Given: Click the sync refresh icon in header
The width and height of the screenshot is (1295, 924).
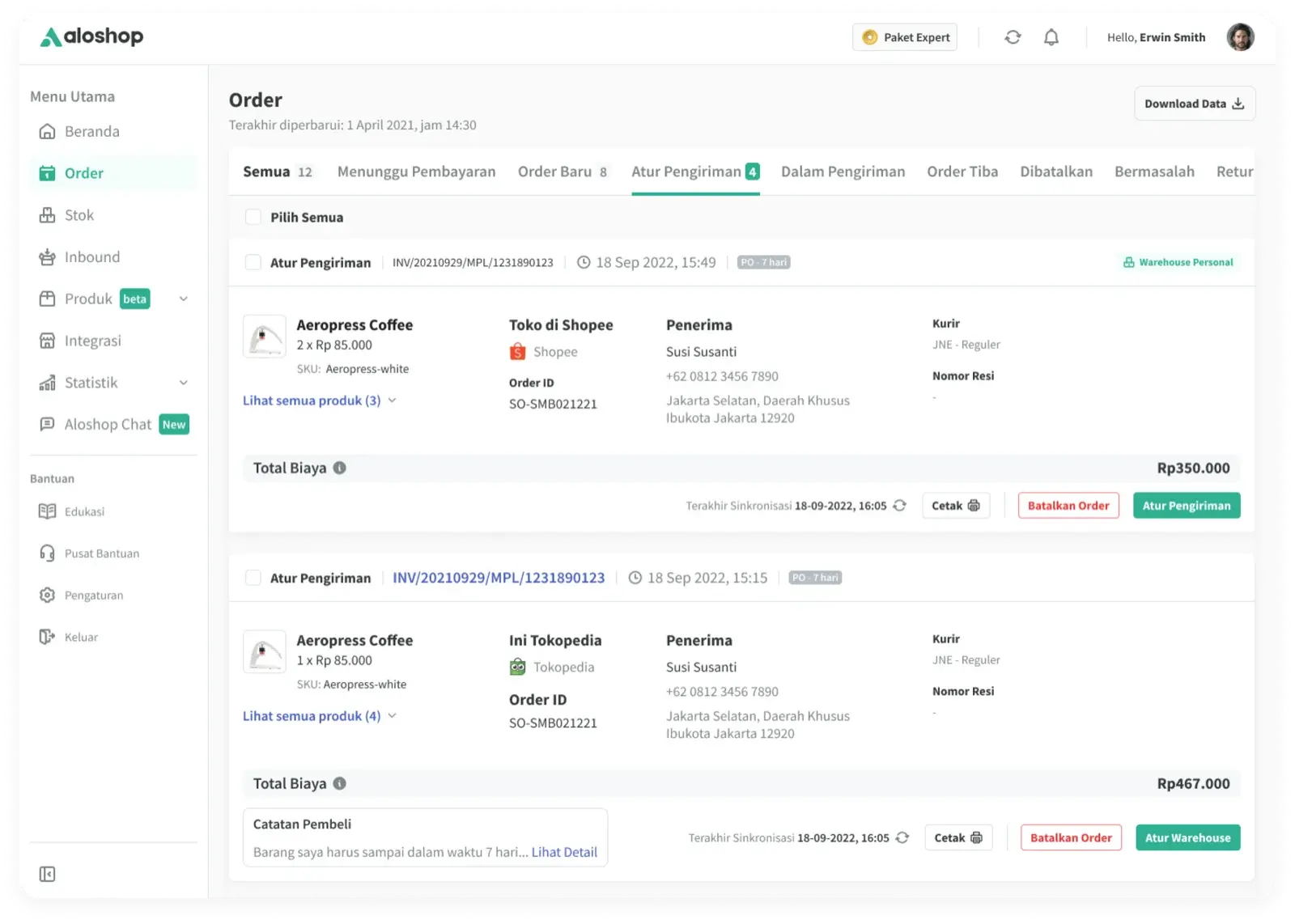Looking at the screenshot, I should coord(1013,37).
